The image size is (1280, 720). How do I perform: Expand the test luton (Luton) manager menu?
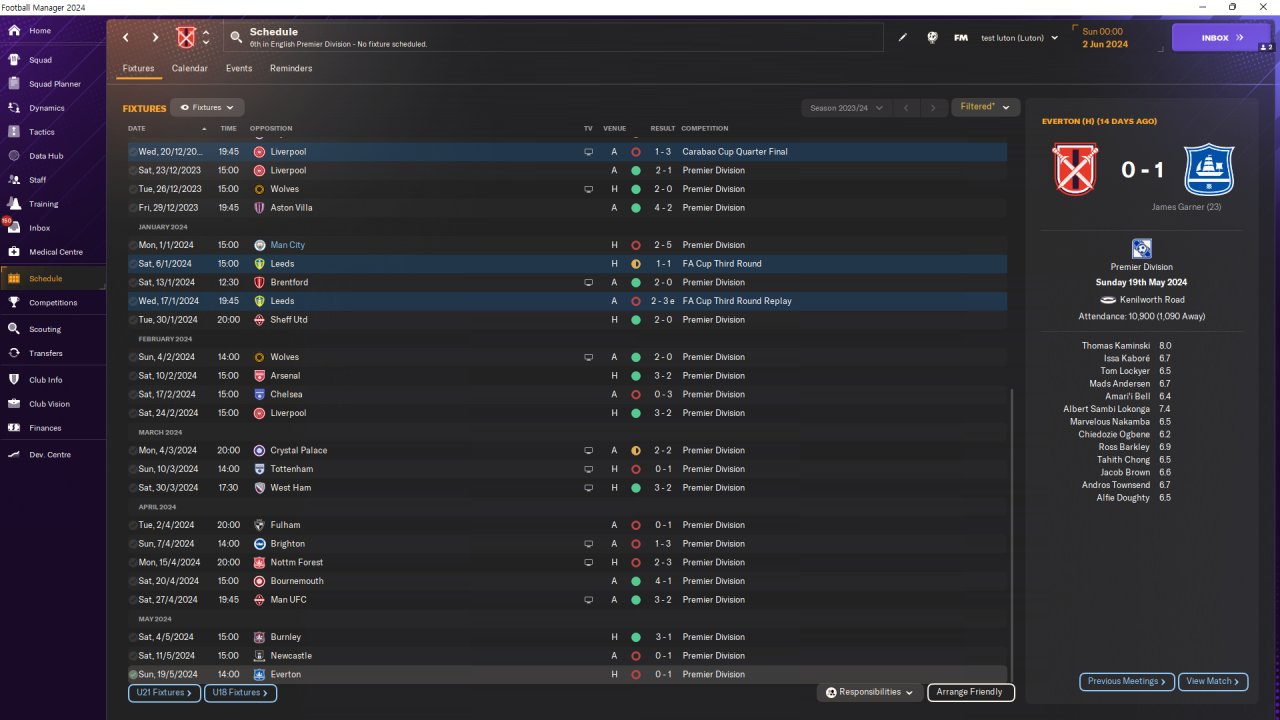point(1019,38)
